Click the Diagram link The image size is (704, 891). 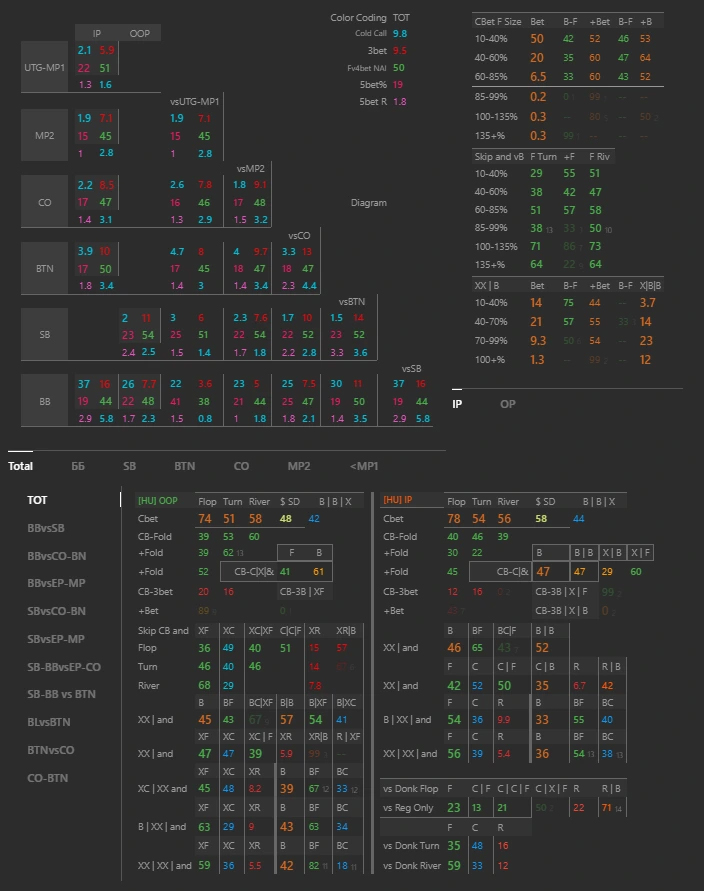click(x=368, y=203)
